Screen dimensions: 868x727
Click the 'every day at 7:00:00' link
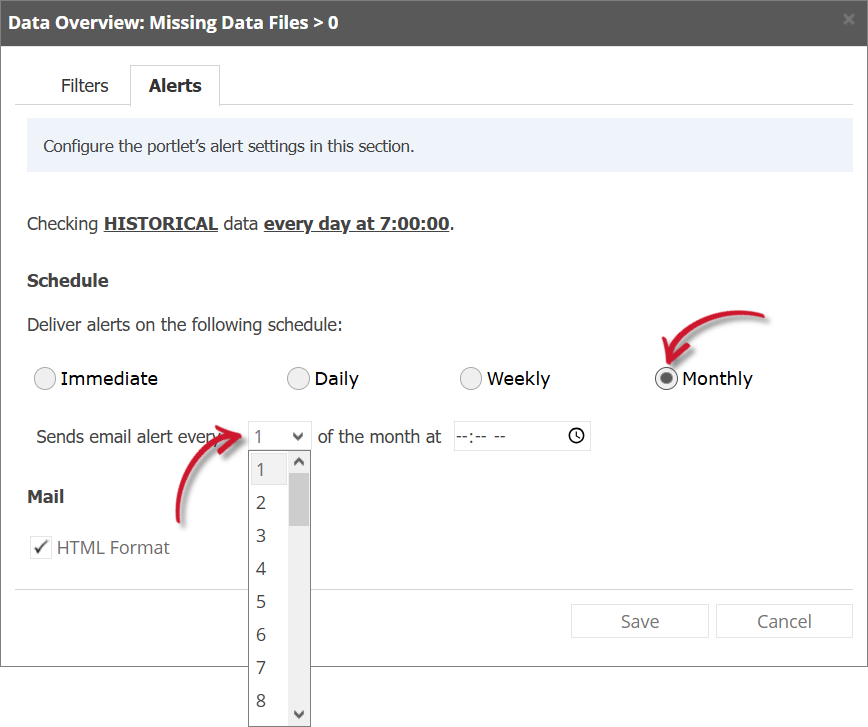356,223
